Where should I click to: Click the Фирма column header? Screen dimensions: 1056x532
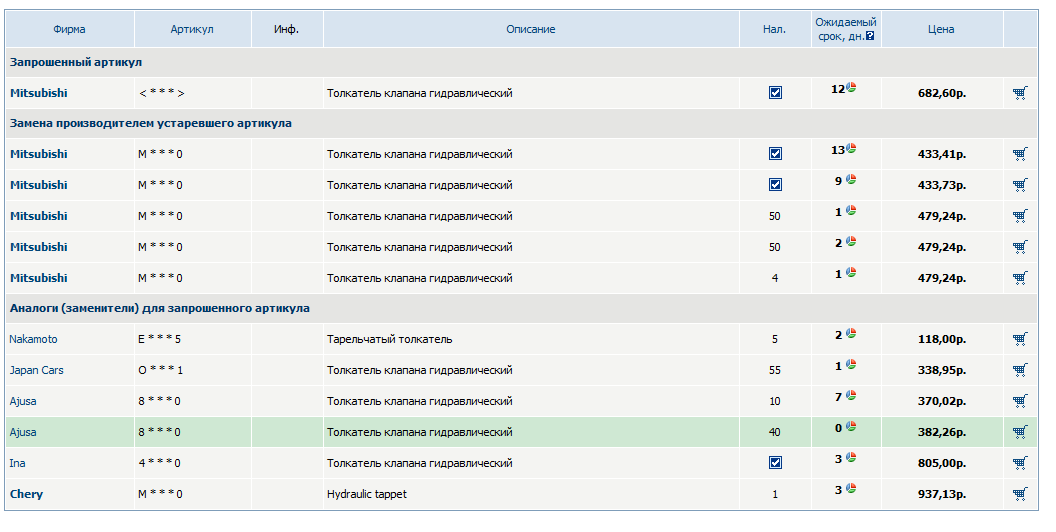pyautogui.click(x=69, y=29)
